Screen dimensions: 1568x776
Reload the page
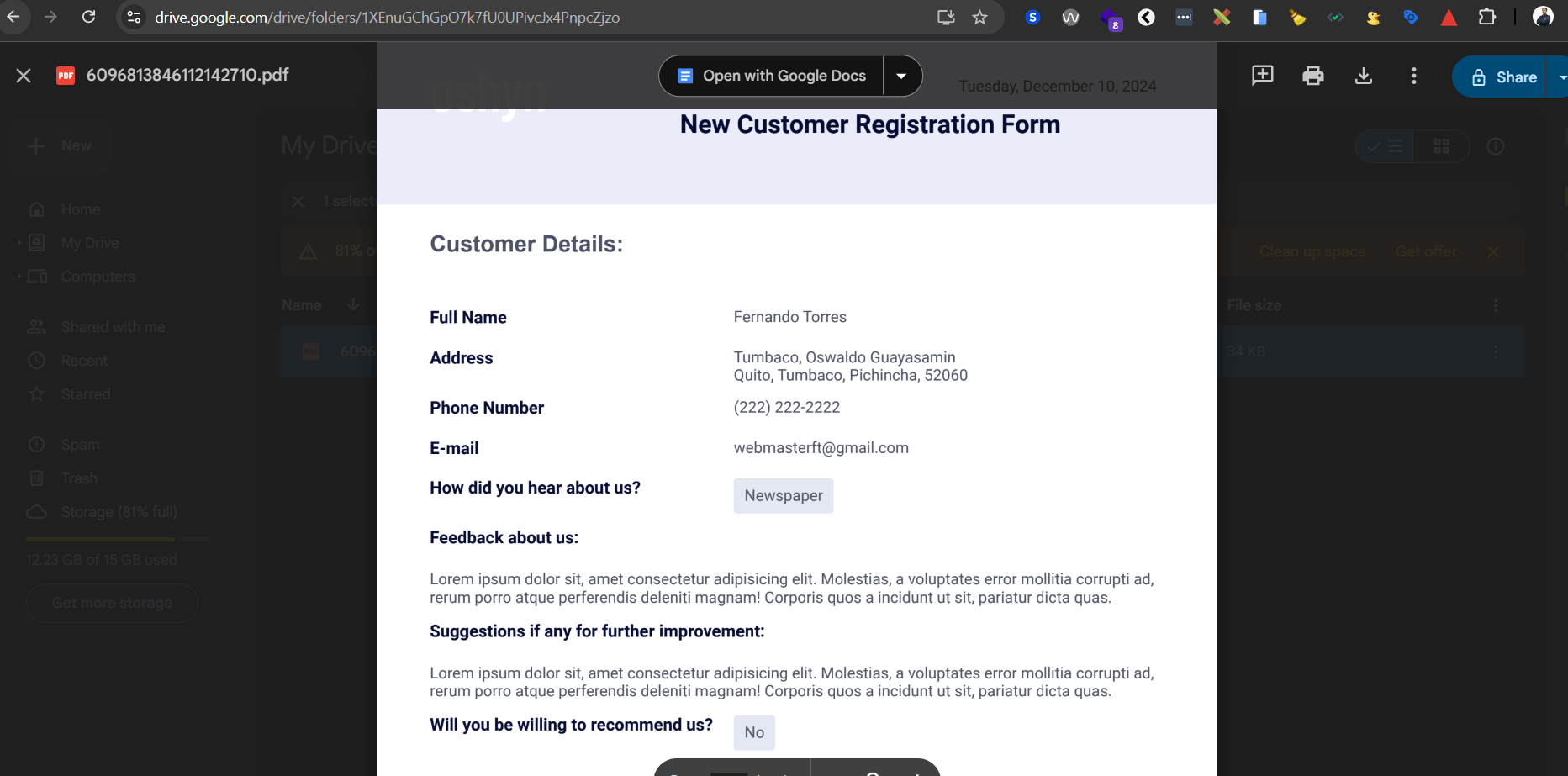coord(88,17)
